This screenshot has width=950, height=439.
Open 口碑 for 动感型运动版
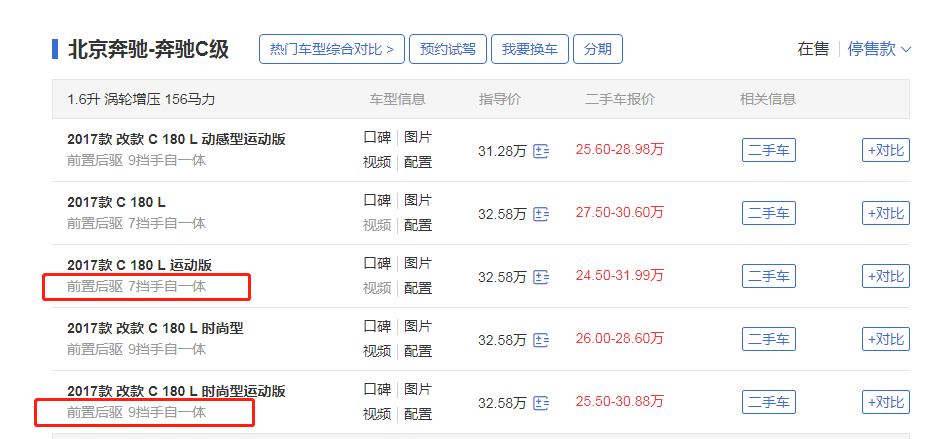377,137
